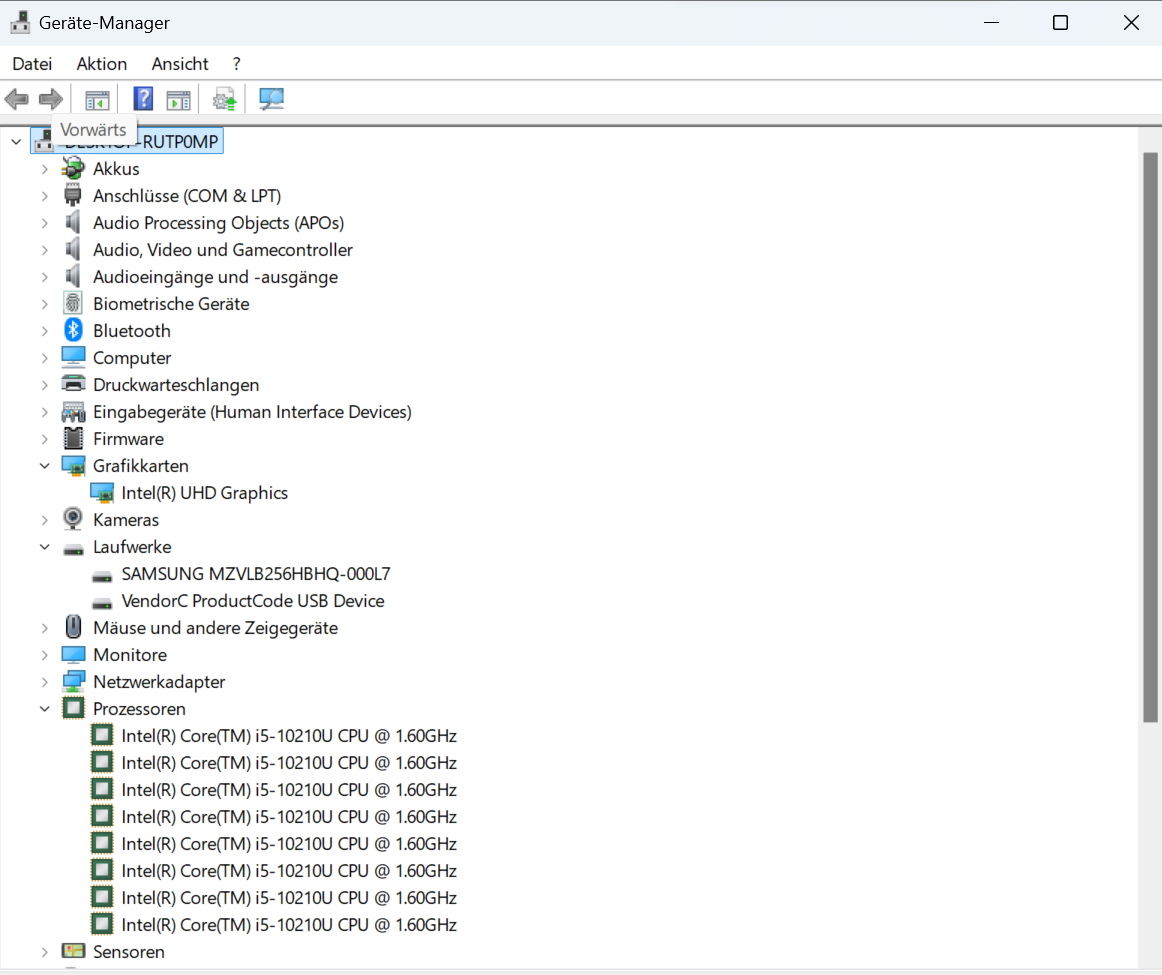Select VendorC ProductCode USB Device
The width and height of the screenshot is (1162, 975).
(x=253, y=601)
